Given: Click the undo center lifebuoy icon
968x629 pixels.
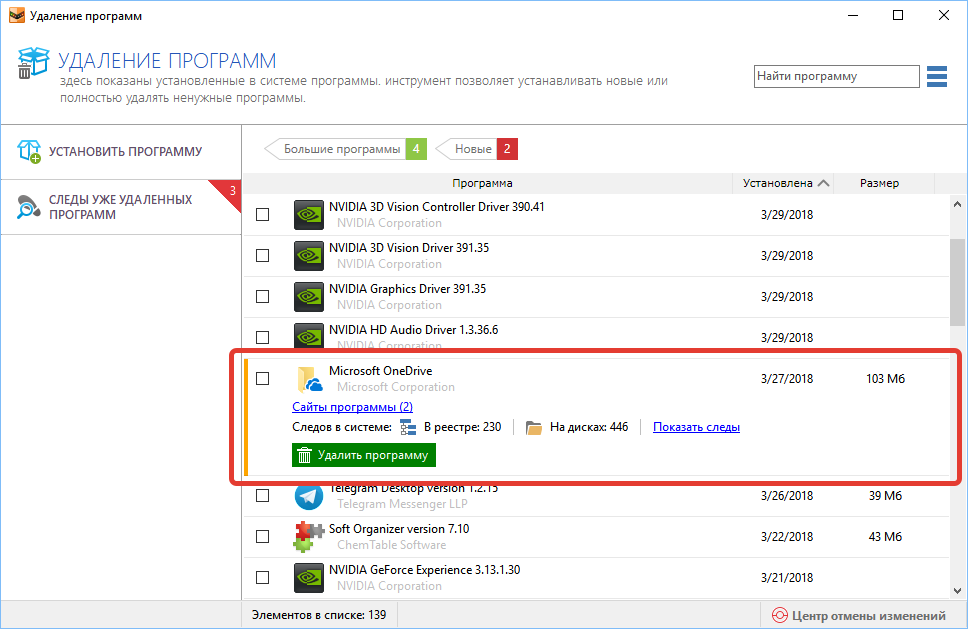Looking at the screenshot, I should pyautogui.click(x=780, y=615).
